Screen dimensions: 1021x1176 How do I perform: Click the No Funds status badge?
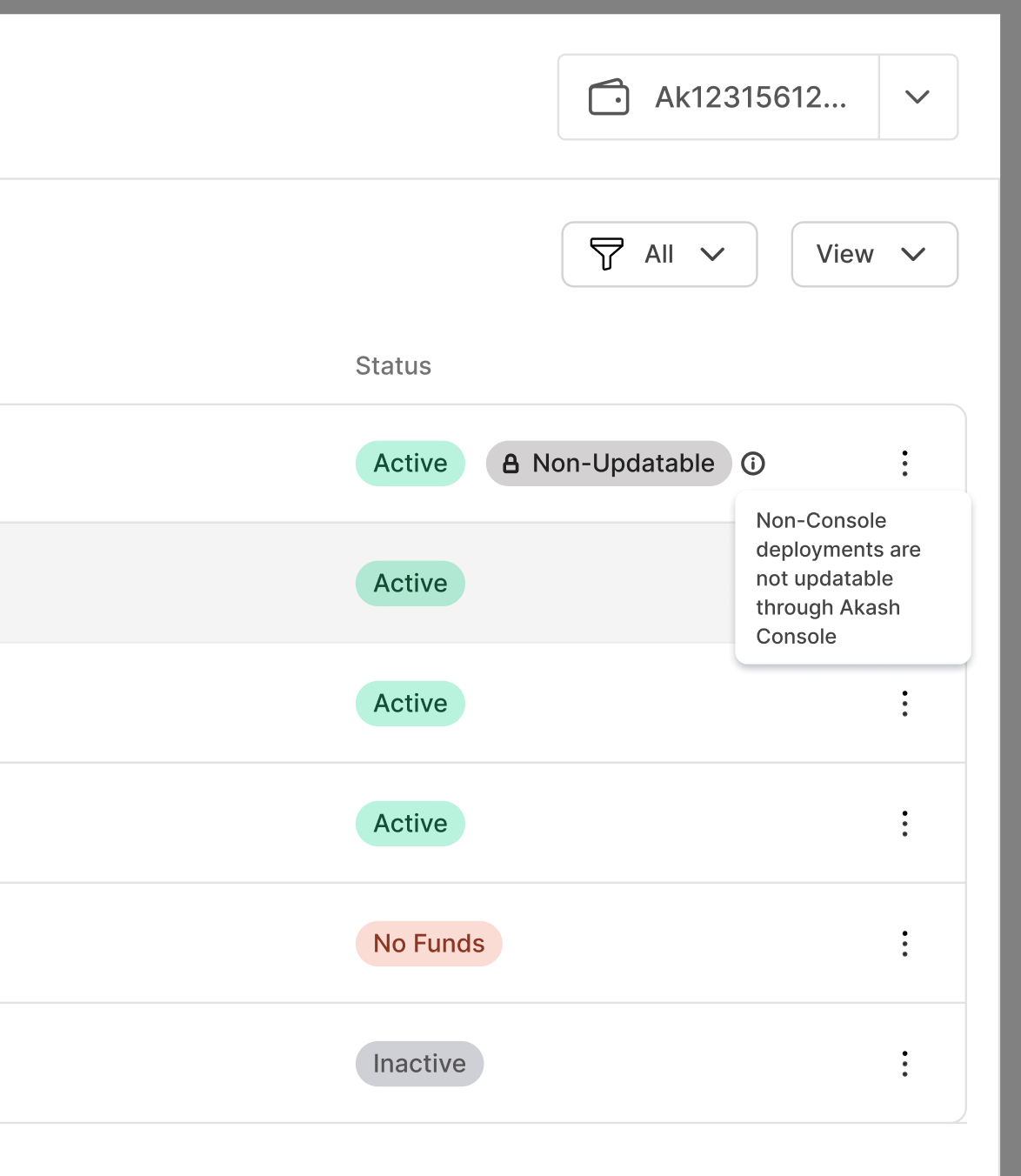[x=429, y=943]
